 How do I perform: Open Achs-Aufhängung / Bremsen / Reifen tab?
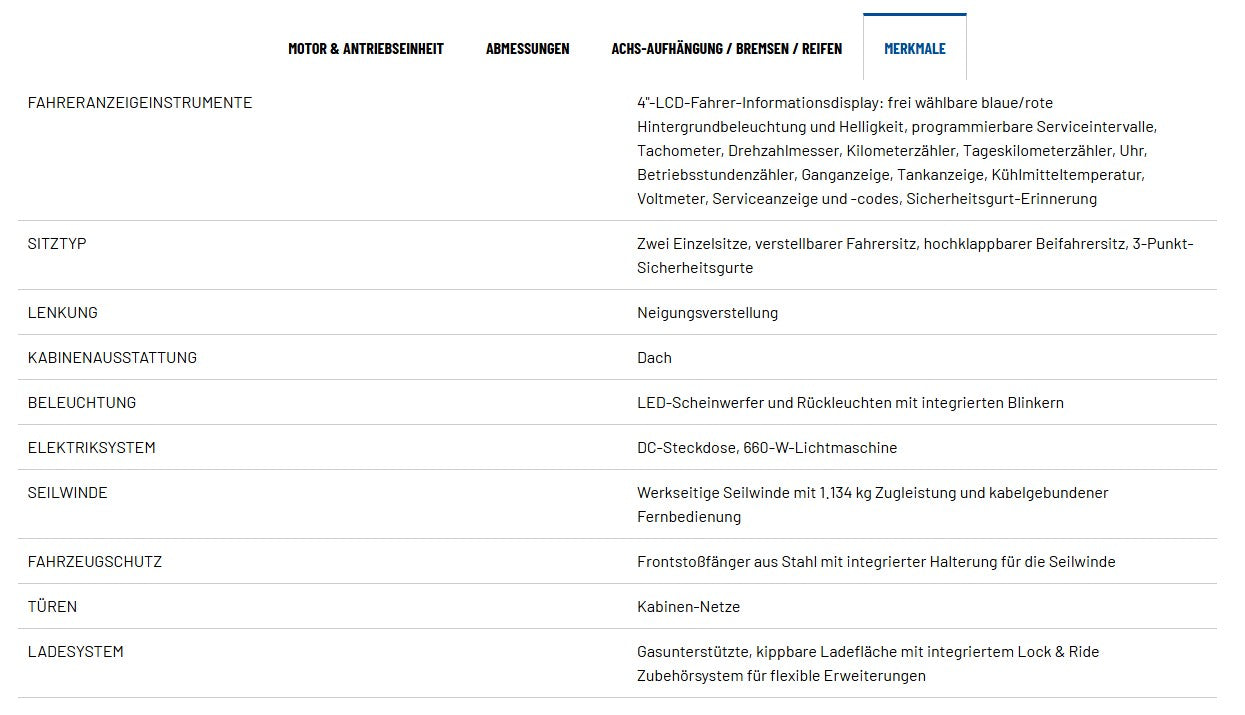click(x=727, y=48)
